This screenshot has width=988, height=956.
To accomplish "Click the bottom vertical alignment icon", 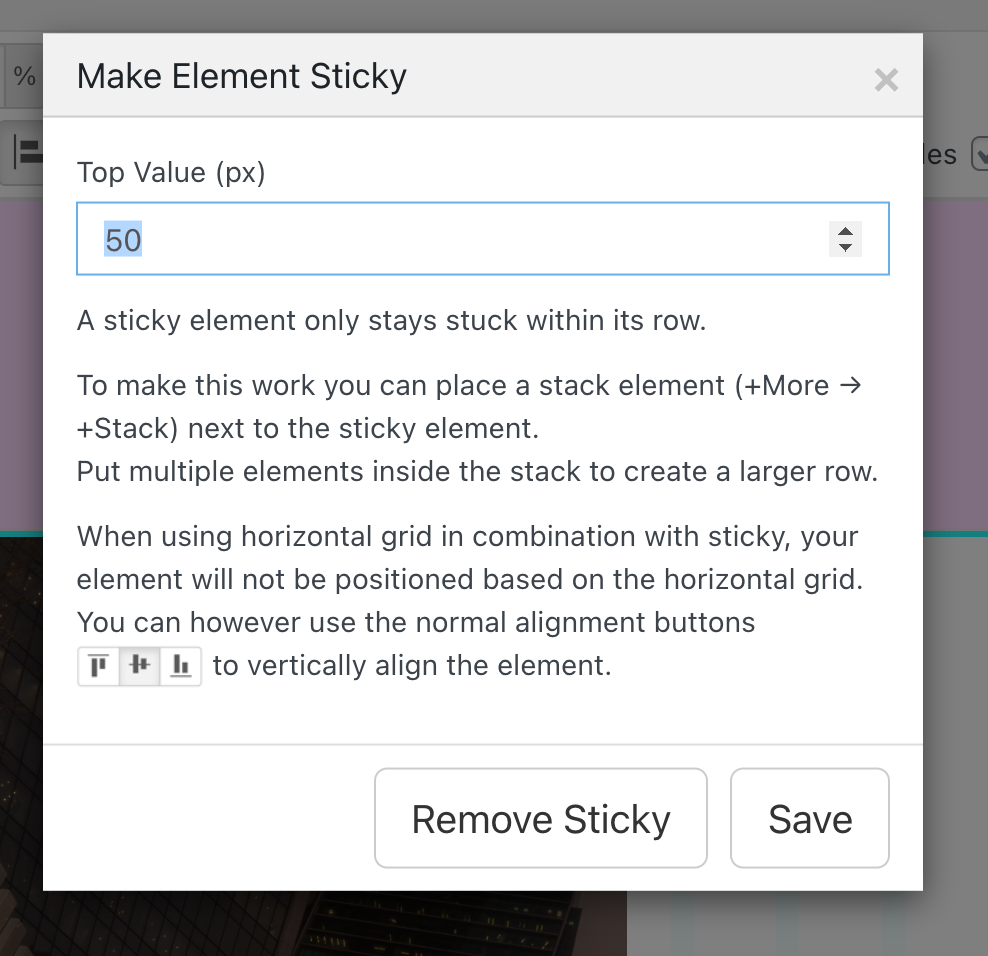I will pos(181,666).
